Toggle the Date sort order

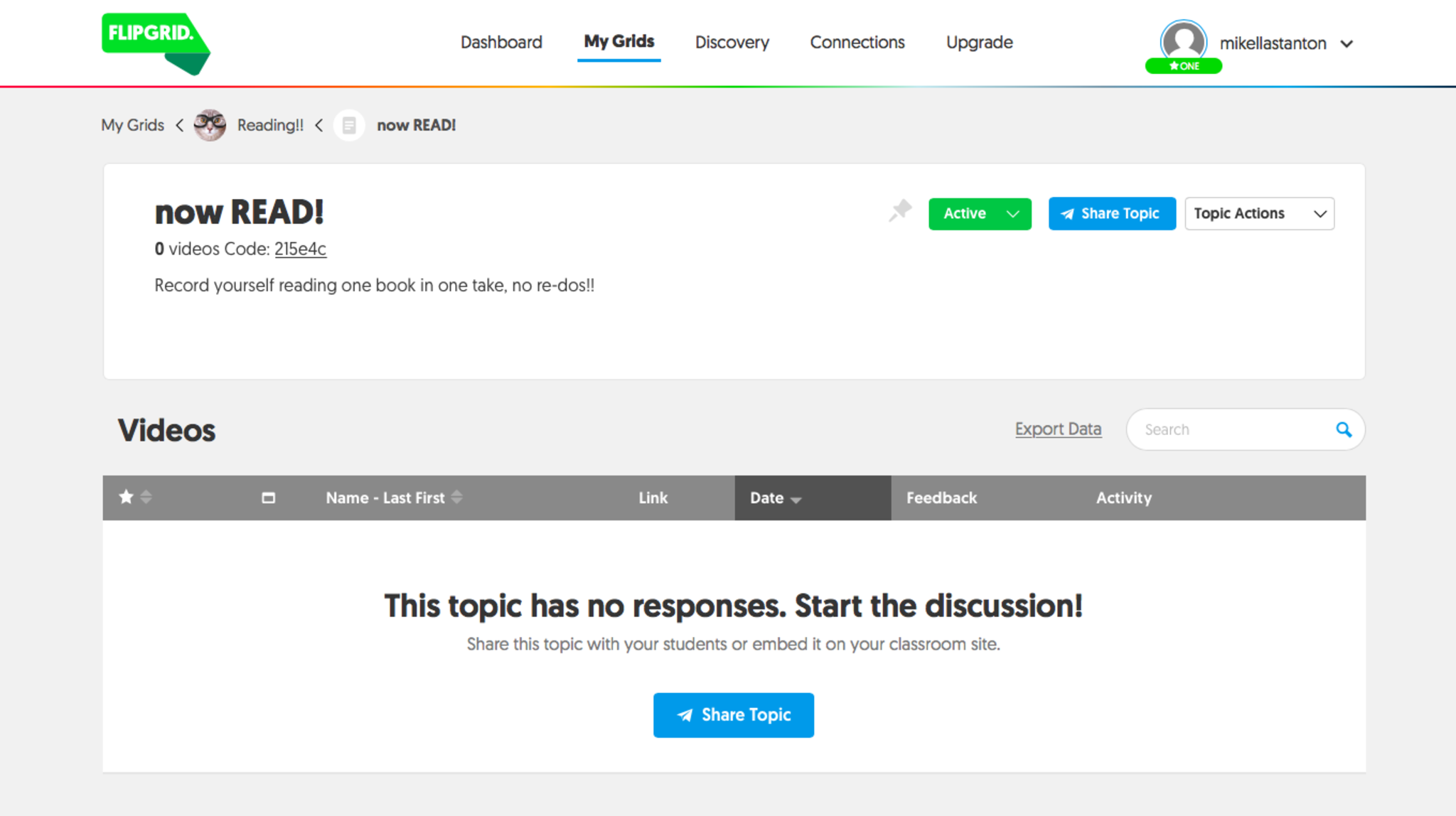coord(776,498)
